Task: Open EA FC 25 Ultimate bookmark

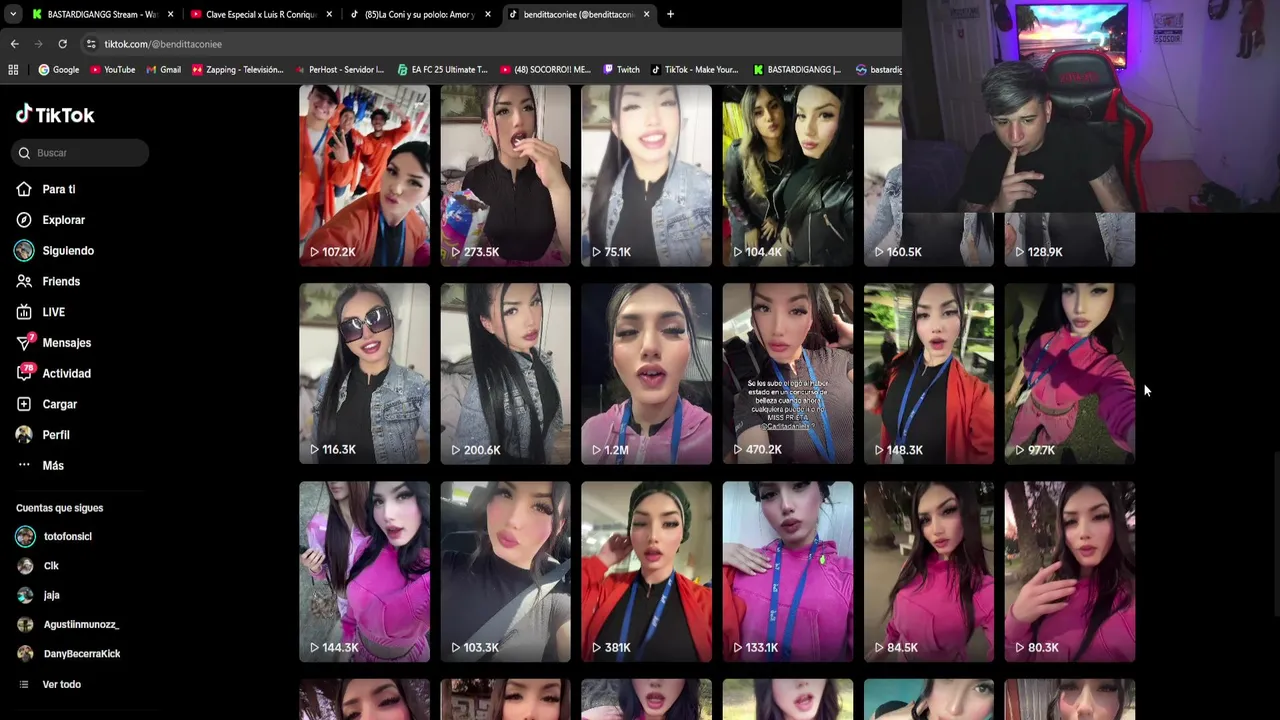Action: [x=442, y=70]
